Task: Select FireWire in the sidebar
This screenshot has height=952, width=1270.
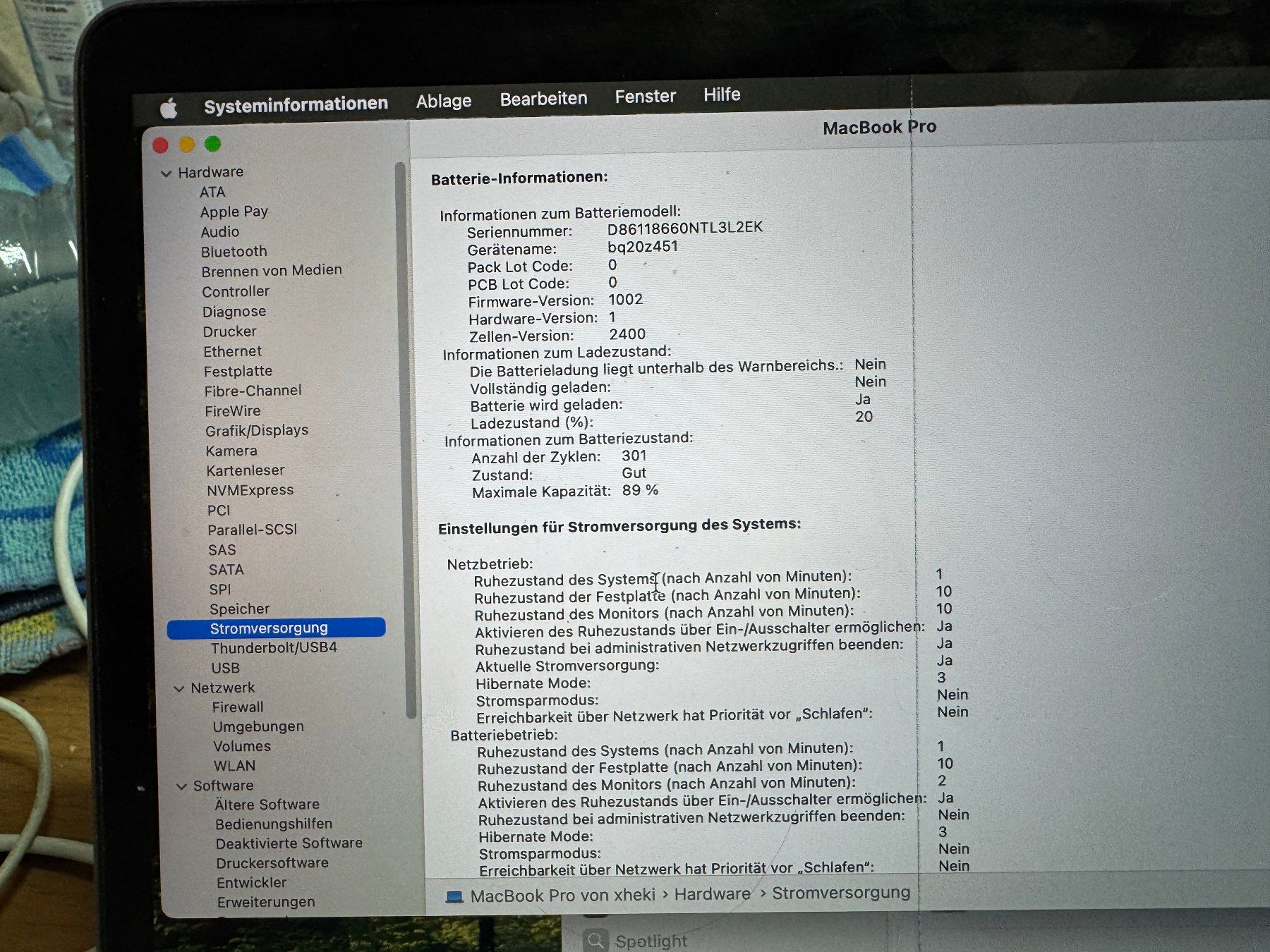Action: click(x=233, y=410)
